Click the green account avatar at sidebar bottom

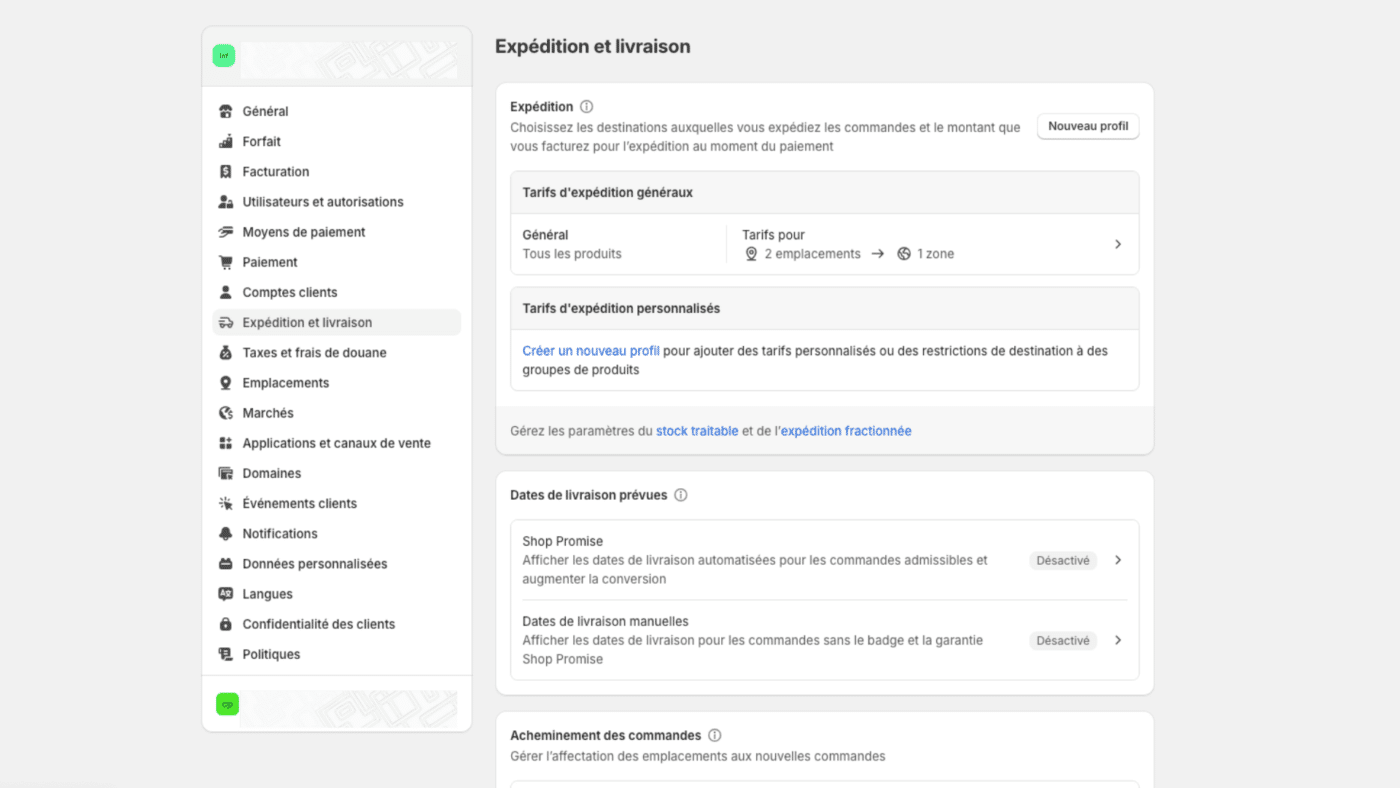click(x=228, y=704)
